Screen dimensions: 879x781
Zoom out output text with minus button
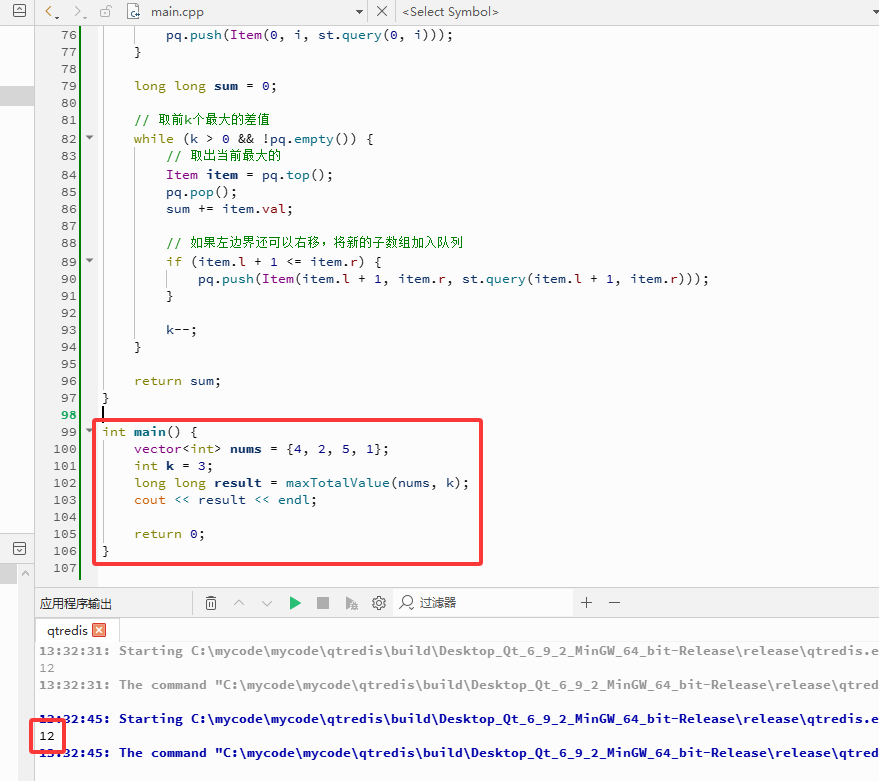pos(614,603)
